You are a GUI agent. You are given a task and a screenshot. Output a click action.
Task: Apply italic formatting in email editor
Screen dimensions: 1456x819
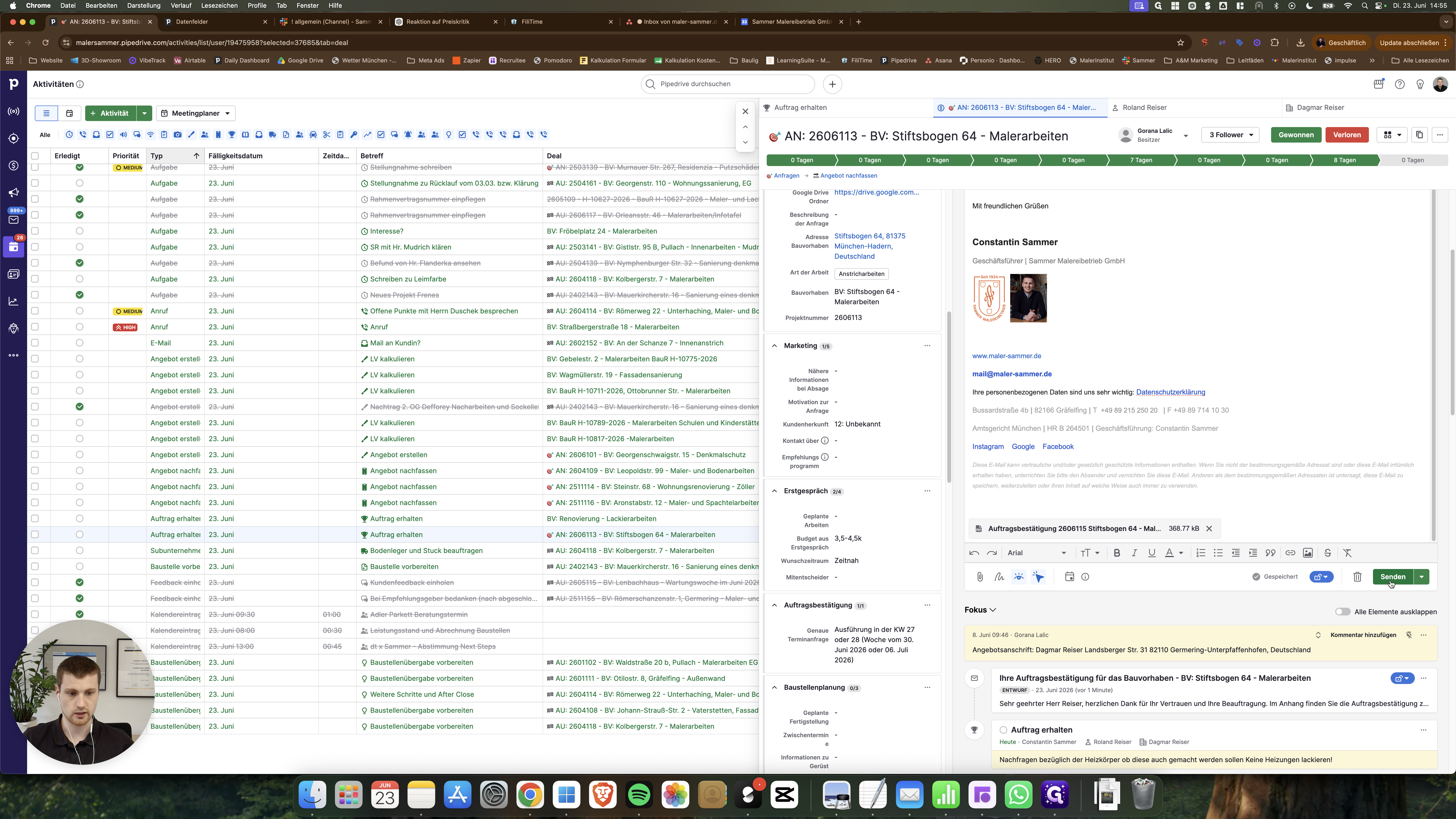(1134, 553)
